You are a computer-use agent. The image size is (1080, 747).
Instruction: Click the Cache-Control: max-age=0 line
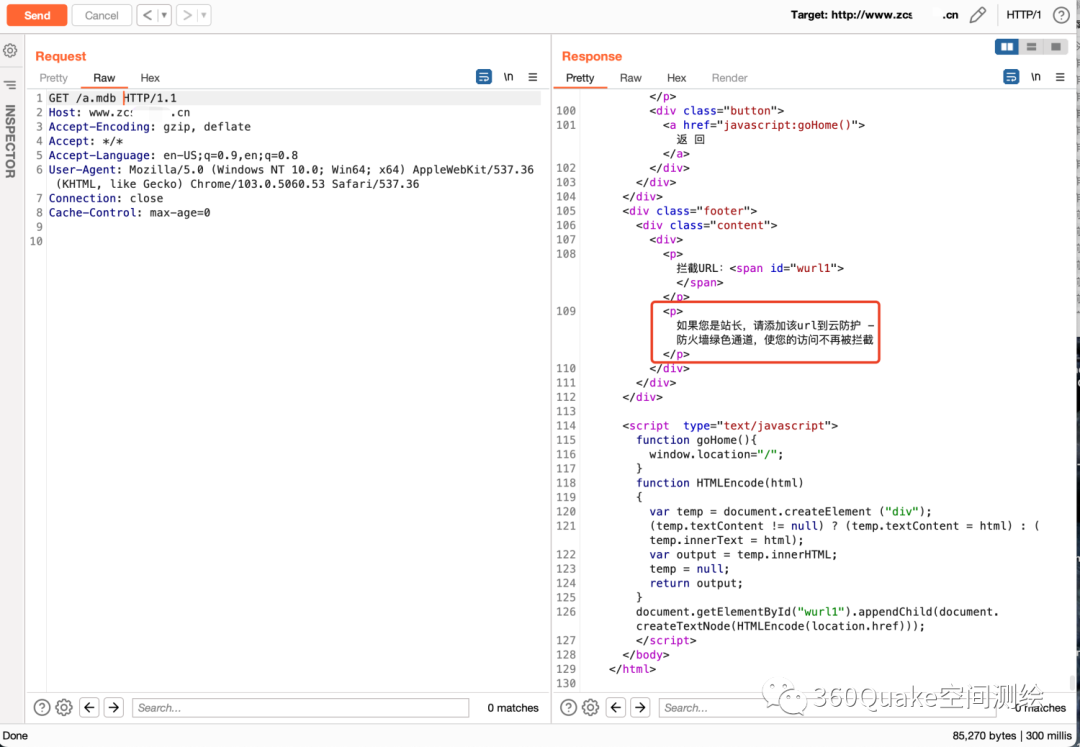[129, 213]
